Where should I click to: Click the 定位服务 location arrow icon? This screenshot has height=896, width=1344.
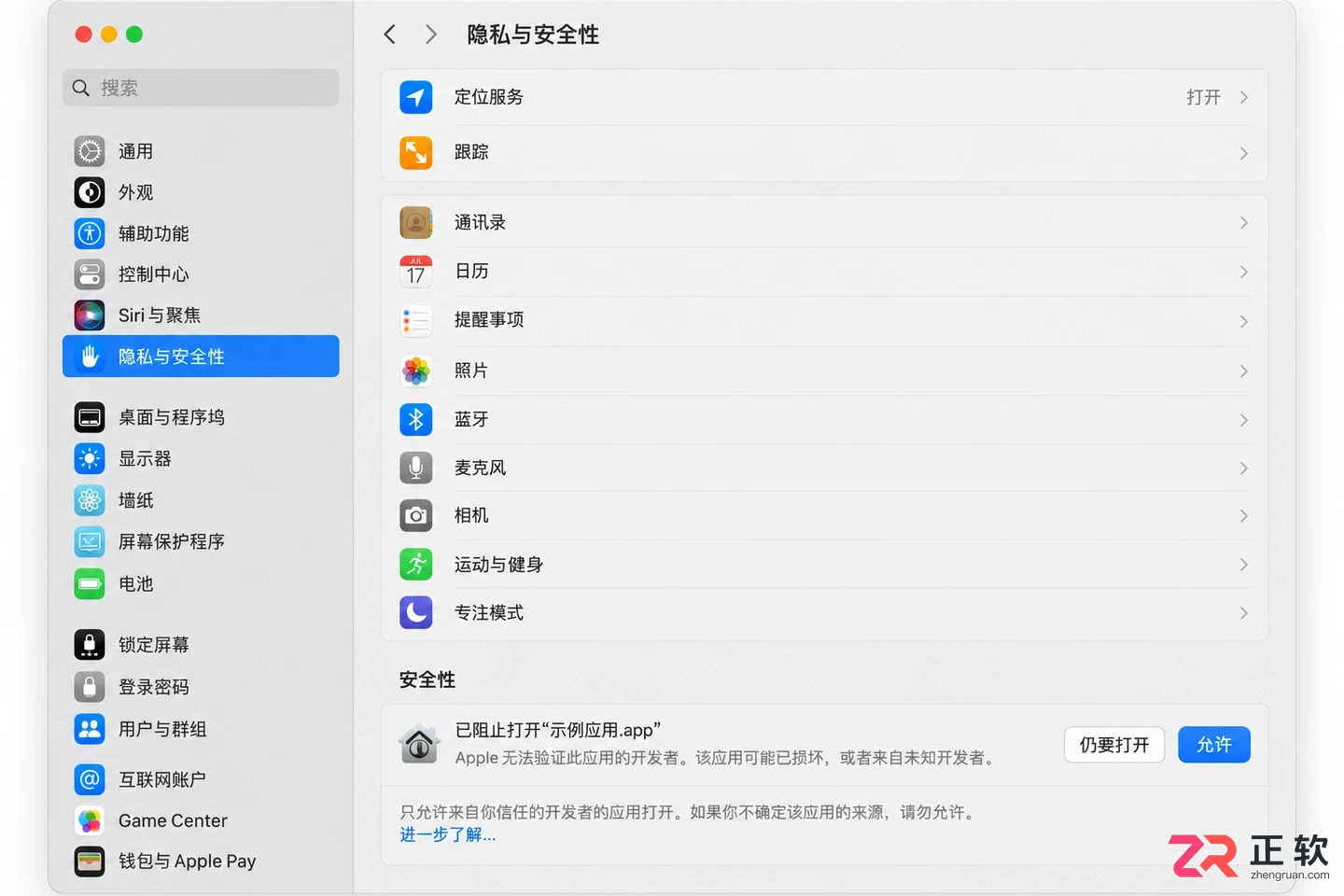click(415, 97)
